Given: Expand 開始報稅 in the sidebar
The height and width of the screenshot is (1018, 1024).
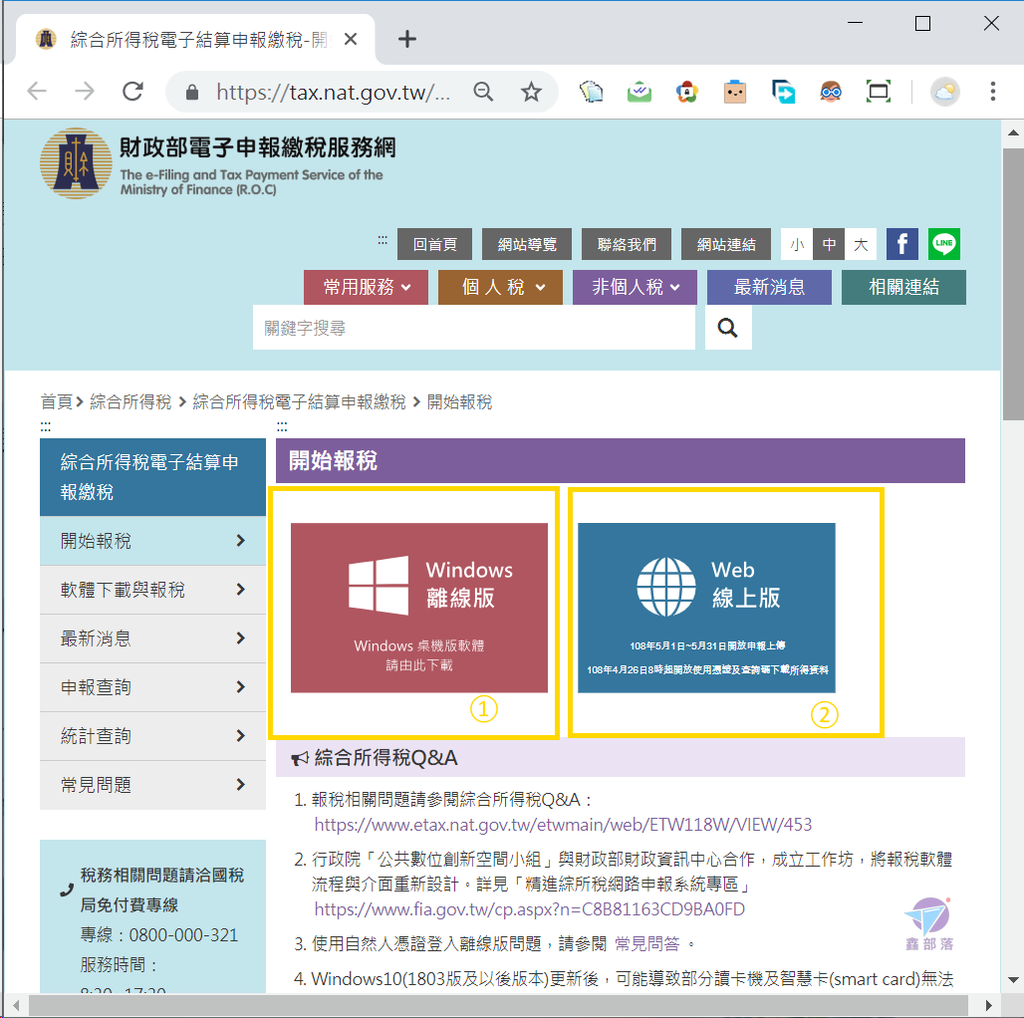Looking at the screenshot, I should click(x=153, y=541).
